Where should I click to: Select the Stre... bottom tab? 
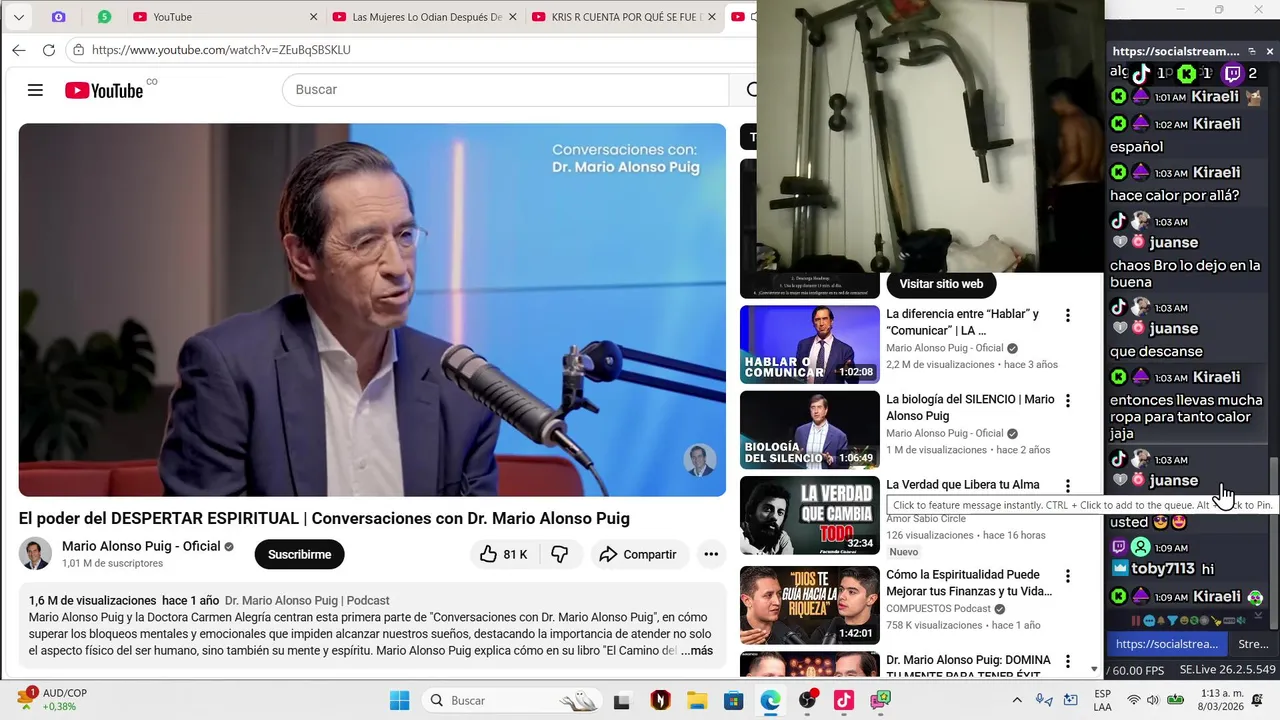[1254, 644]
